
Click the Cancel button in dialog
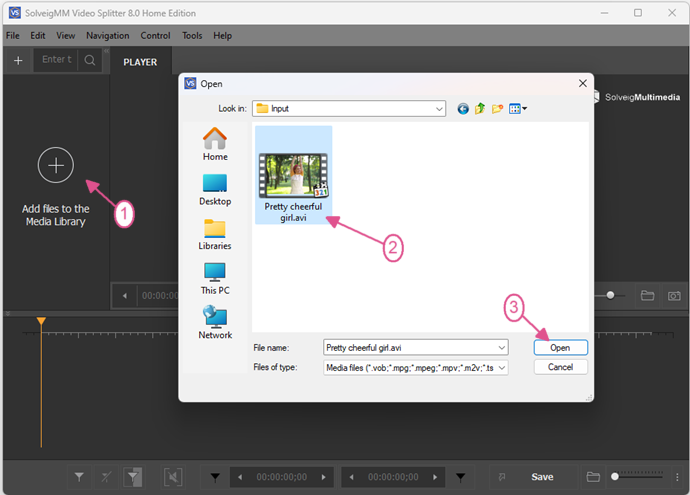click(x=560, y=367)
